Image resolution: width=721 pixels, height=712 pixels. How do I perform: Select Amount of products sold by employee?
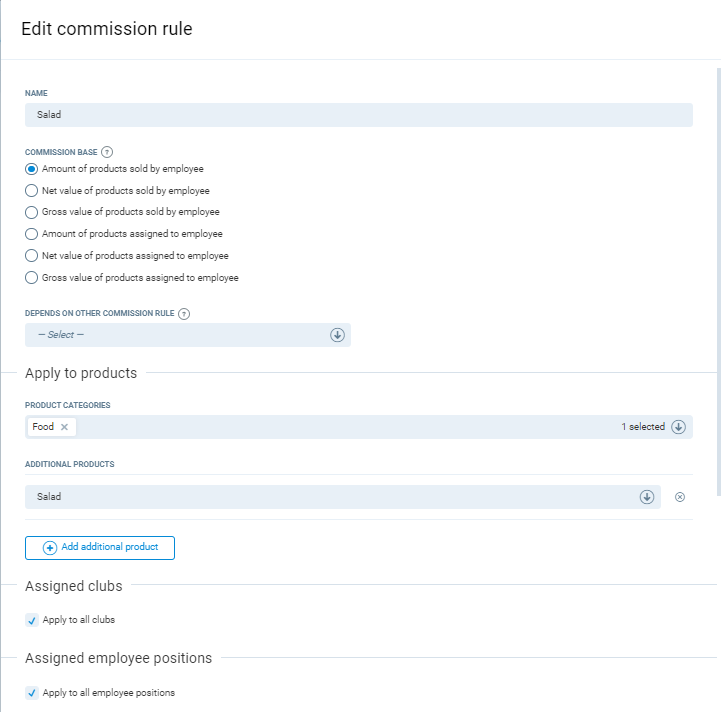point(32,169)
